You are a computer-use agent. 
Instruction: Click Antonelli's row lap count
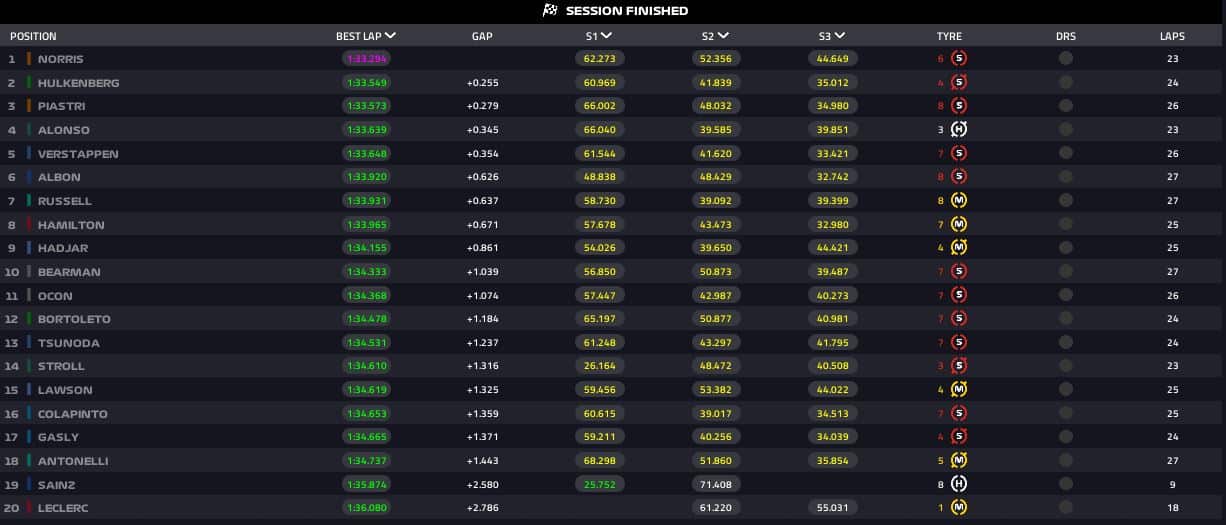point(1172,461)
